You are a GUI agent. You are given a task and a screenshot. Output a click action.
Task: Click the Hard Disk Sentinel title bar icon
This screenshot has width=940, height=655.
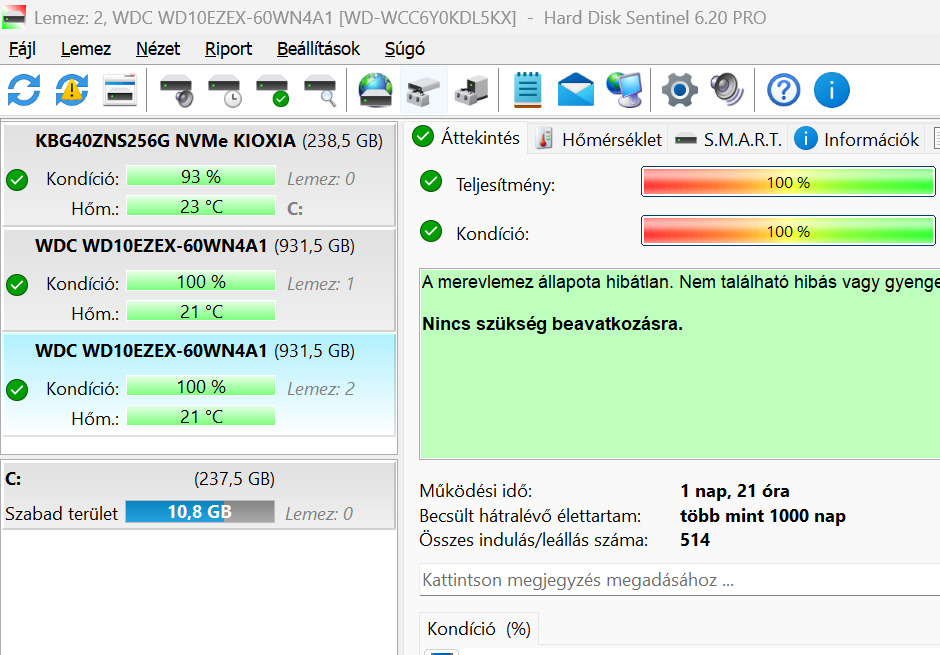(14, 17)
